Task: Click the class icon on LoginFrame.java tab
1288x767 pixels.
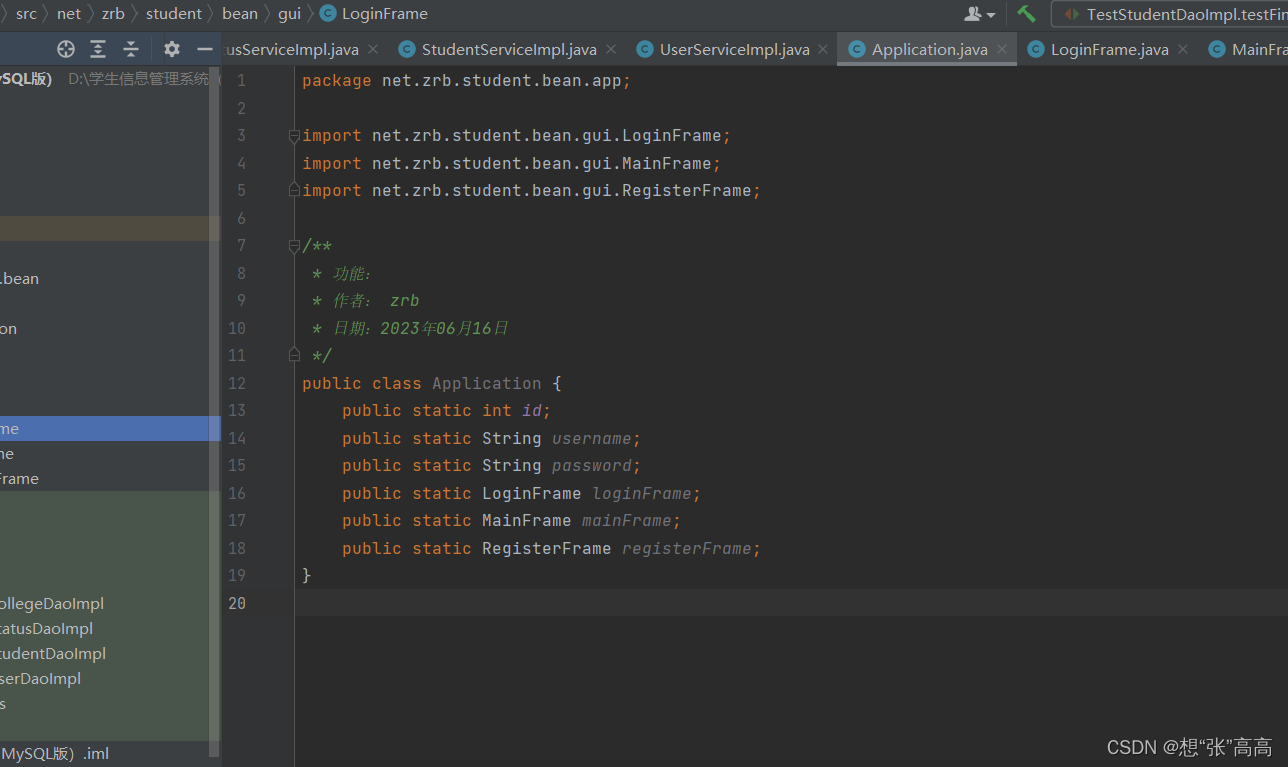Action: point(1035,49)
